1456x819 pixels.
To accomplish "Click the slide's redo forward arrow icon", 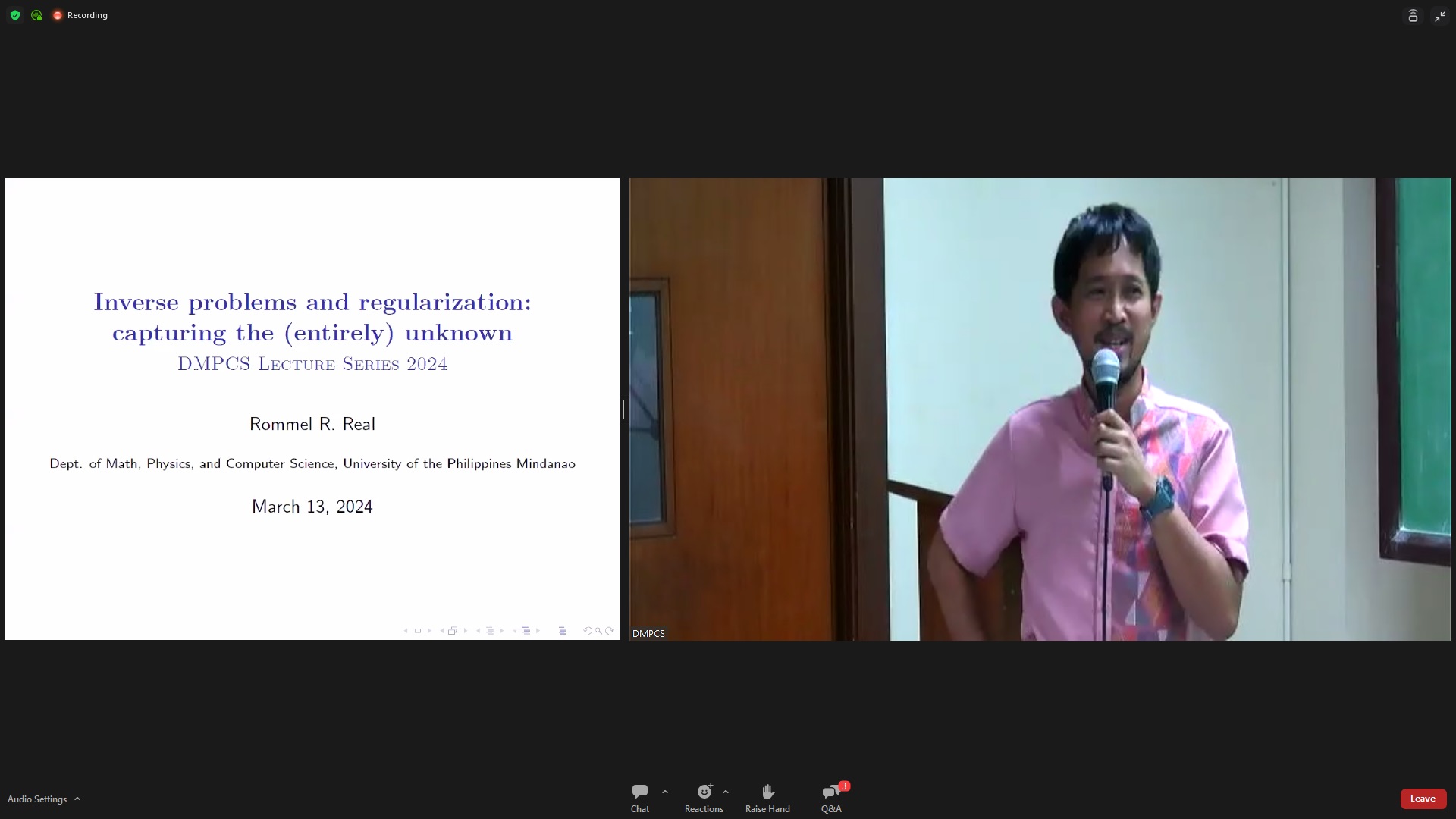I will point(609,631).
